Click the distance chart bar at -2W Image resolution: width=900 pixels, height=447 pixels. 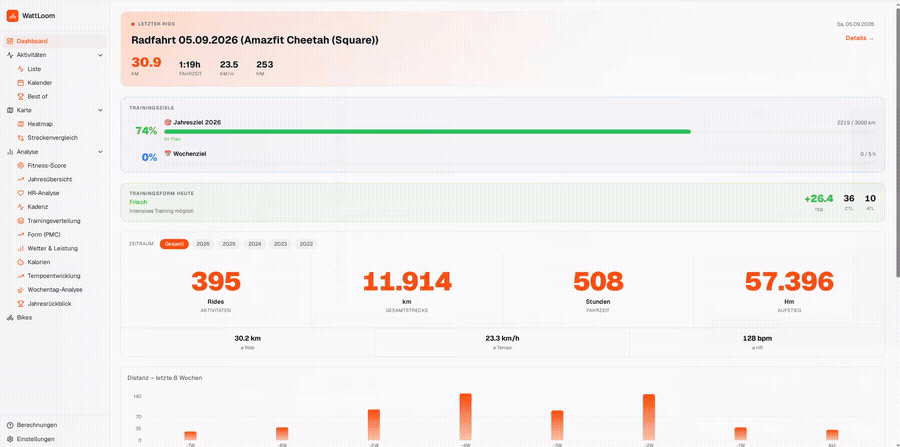click(649, 417)
